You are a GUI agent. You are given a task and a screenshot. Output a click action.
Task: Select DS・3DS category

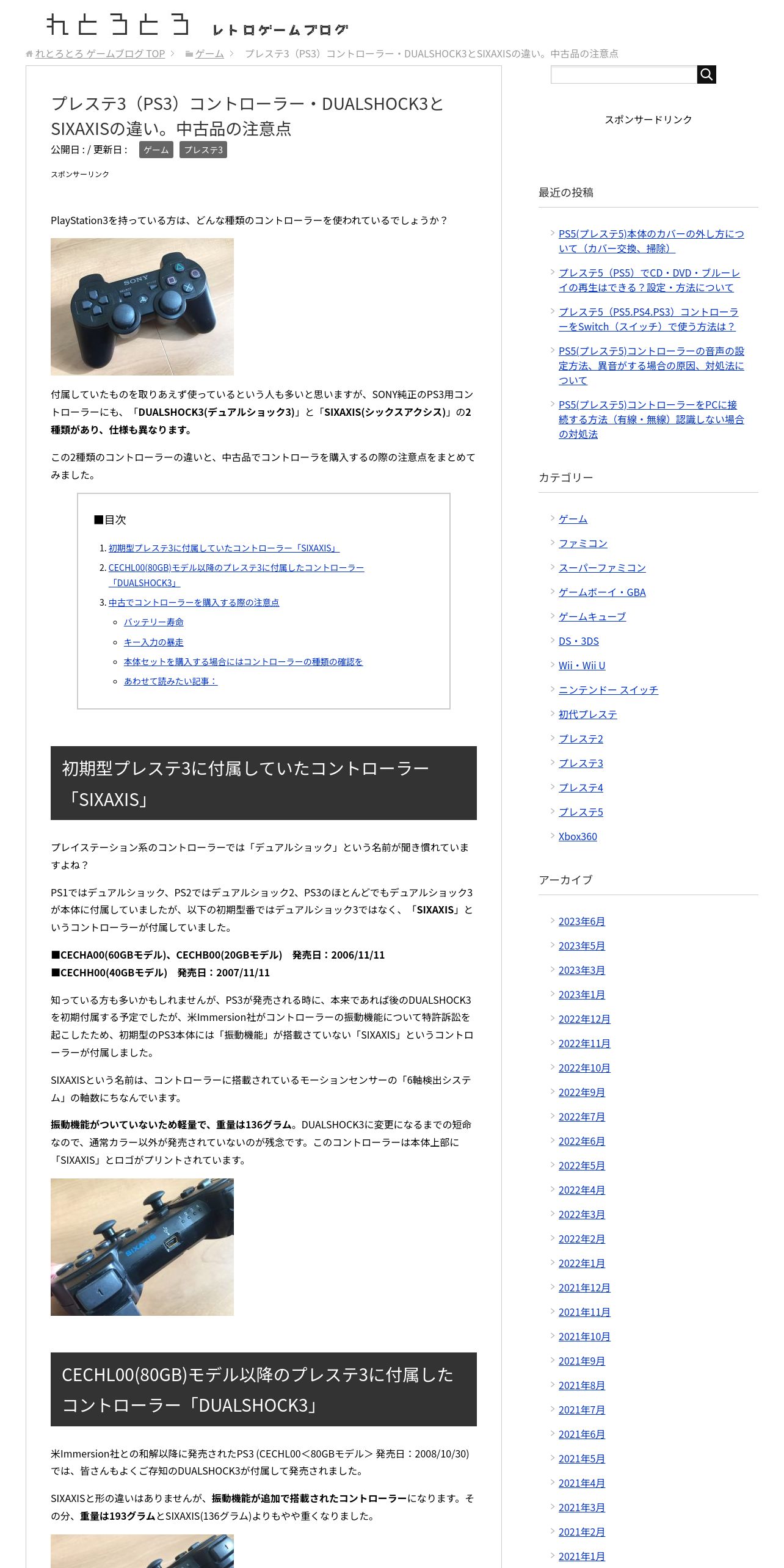click(x=579, y=641)
